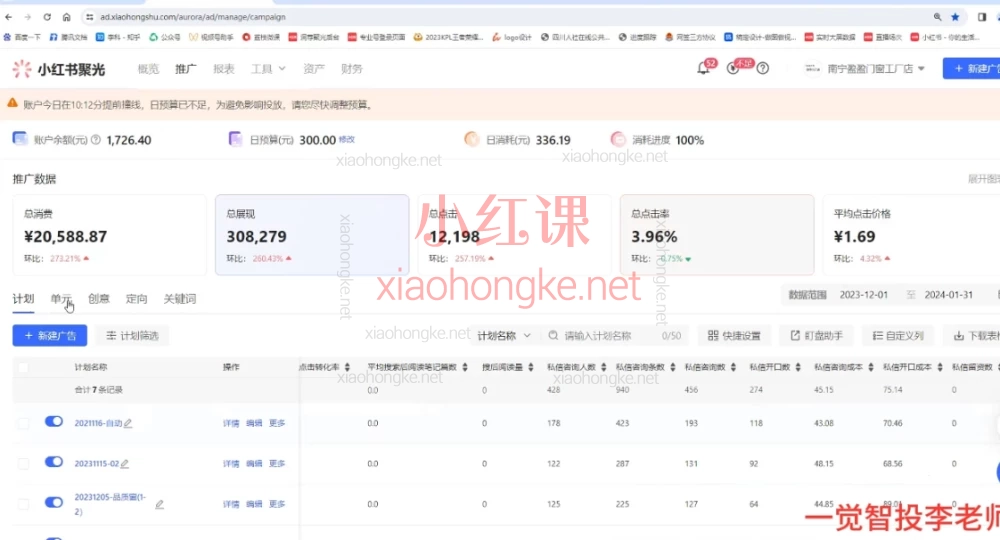Switch to the 单元 tab
The width and height of the screenshot is (1000, 540).
tap(61, 299)
